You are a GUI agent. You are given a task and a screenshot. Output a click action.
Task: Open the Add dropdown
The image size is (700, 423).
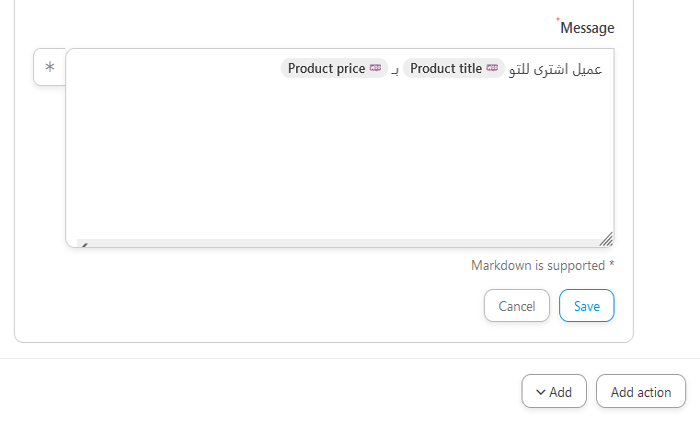click(553, 392)
